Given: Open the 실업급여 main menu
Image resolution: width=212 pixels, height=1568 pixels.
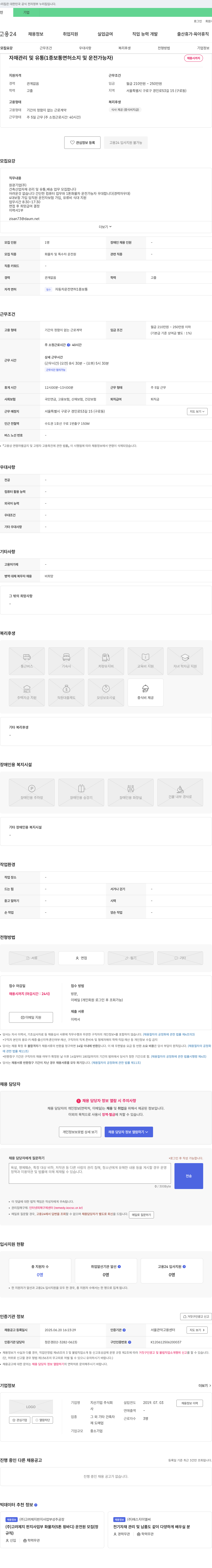Looking at the screenshot, I should coord(105,34).
